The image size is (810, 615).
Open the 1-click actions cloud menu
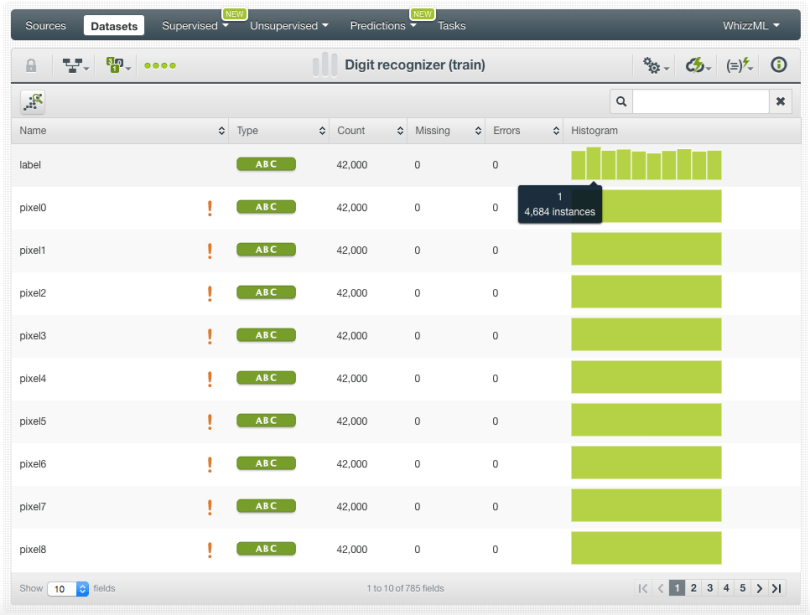697,66
